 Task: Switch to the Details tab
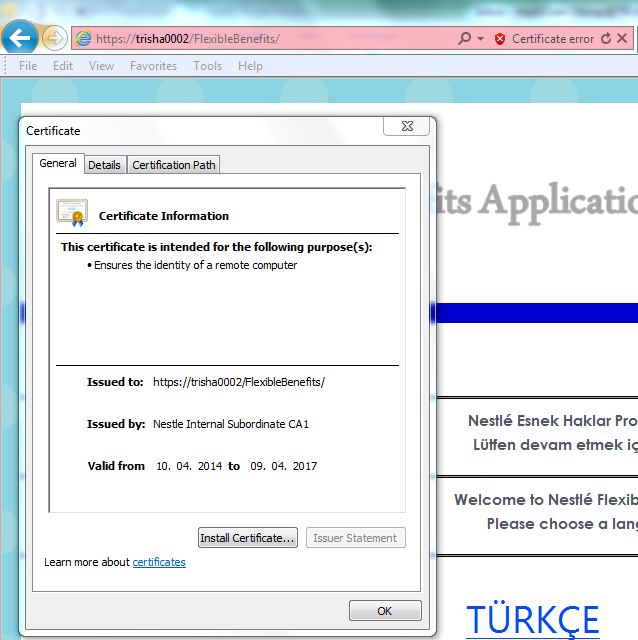click(x=104, y=165)
